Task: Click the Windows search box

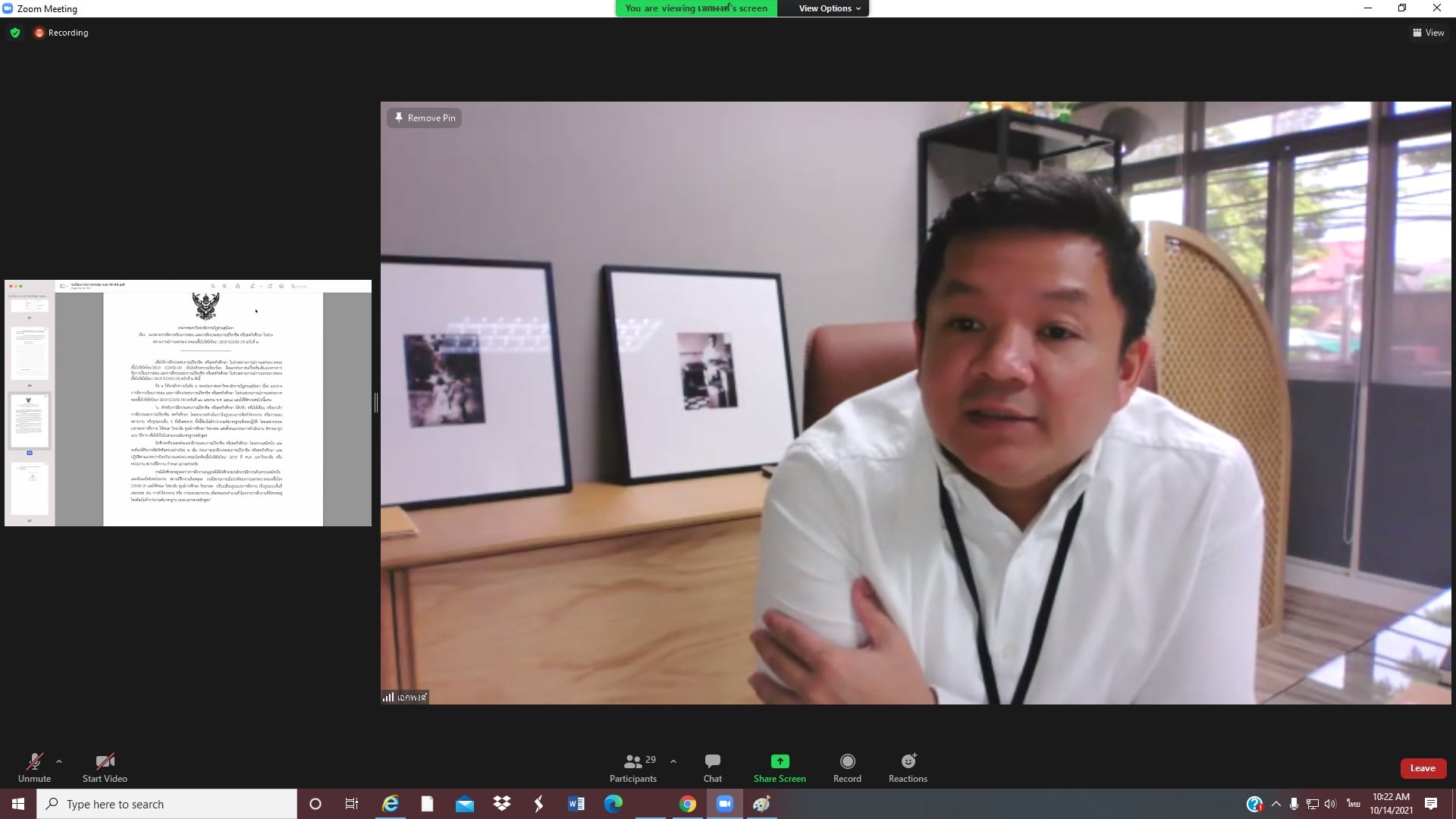Action: [167, 804]
